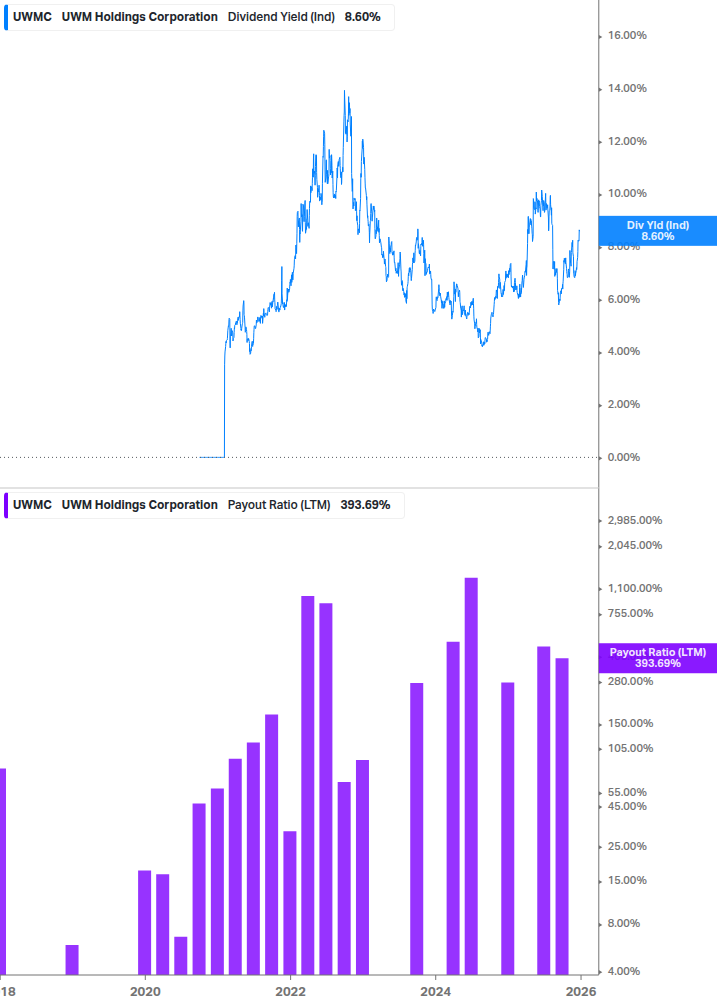Viewport: 717px width, 1005px height.
Task: Click the purple color marker of the Payout Ratio legend
Action: [6, 505]
